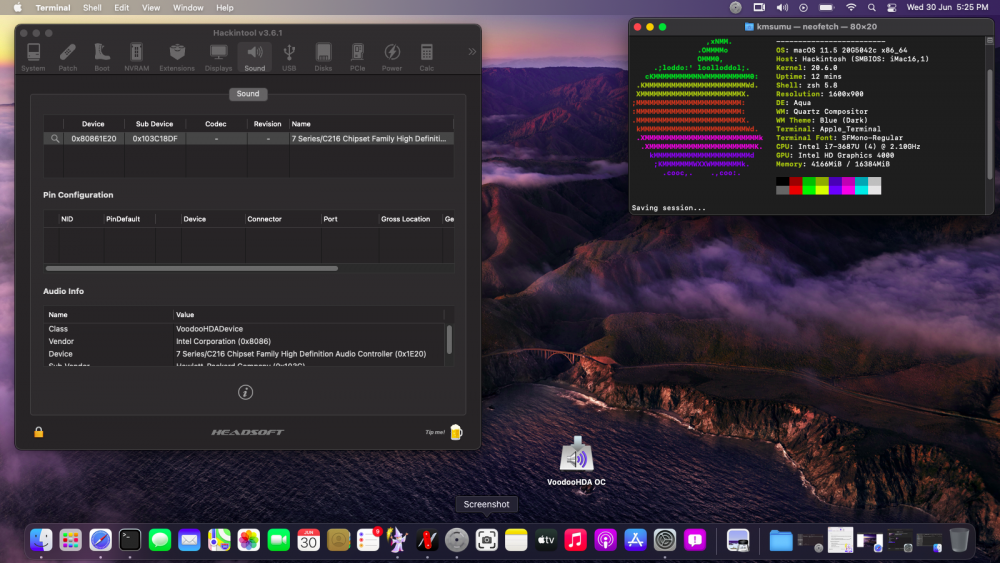Open the Edit menu

(122, 8)
